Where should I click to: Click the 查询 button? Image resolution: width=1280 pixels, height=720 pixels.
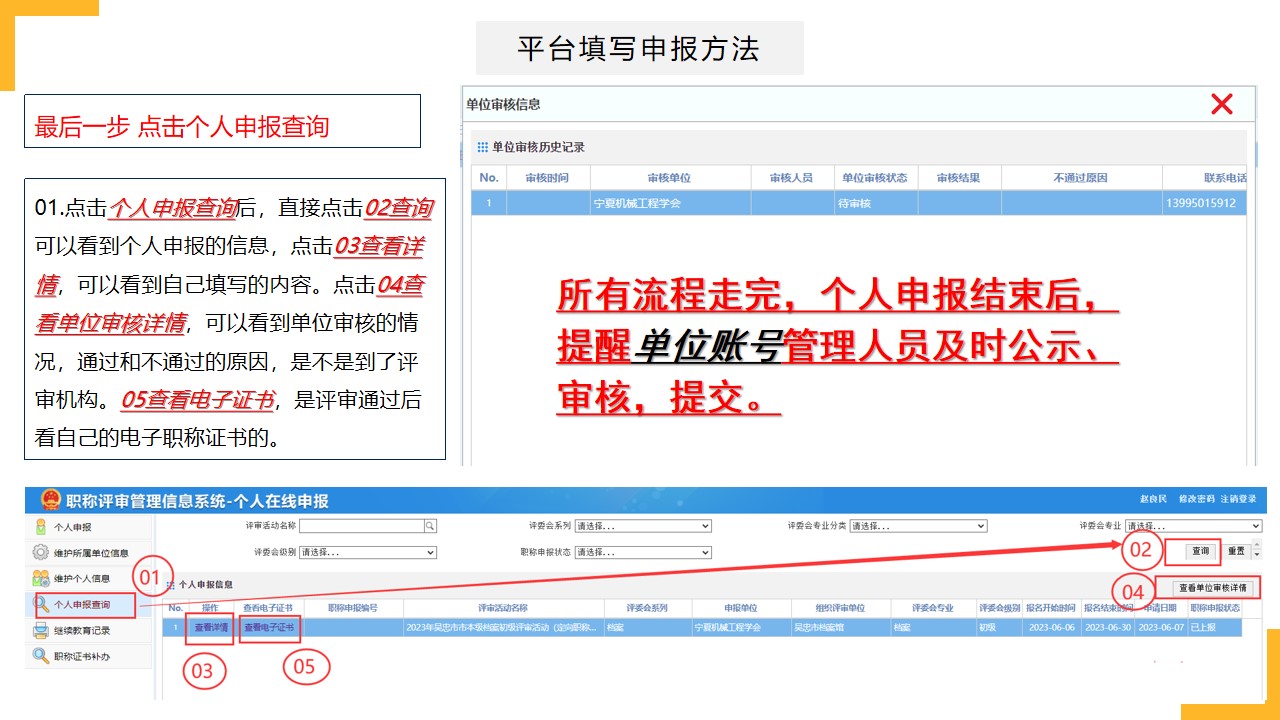tap(1200, 551)
